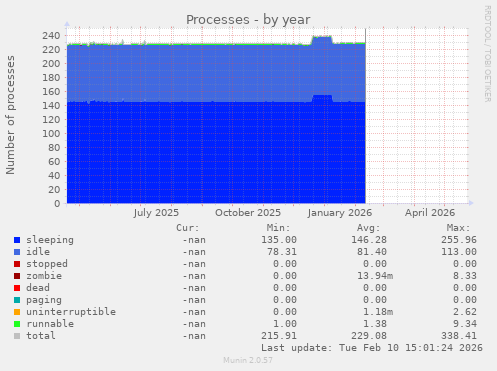
Task: Click the zombie legend color swatch
Action: click(17, 276)
